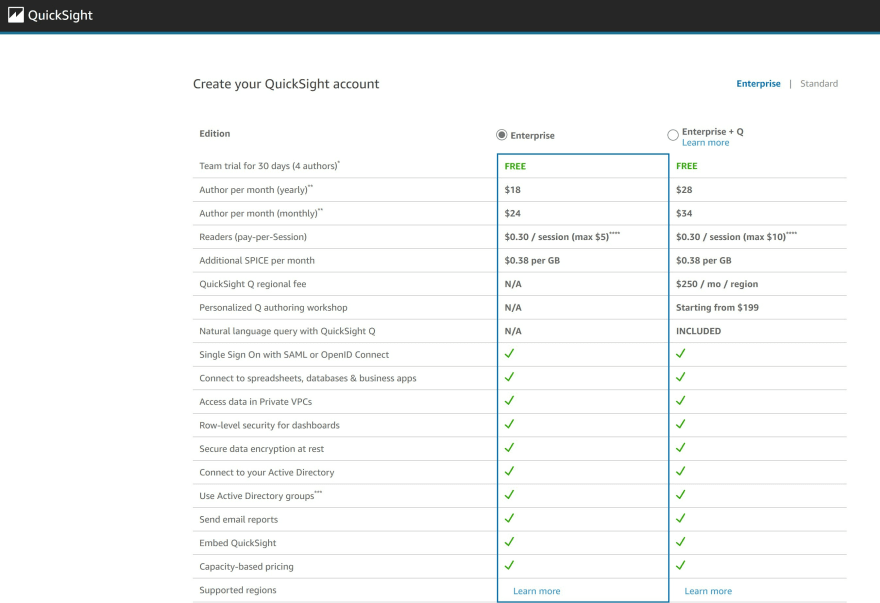The height and width of the screenshot is (603, 880).
Task: Click Natural language query with QuickSight Q label
Action: (x=287, y=331)
